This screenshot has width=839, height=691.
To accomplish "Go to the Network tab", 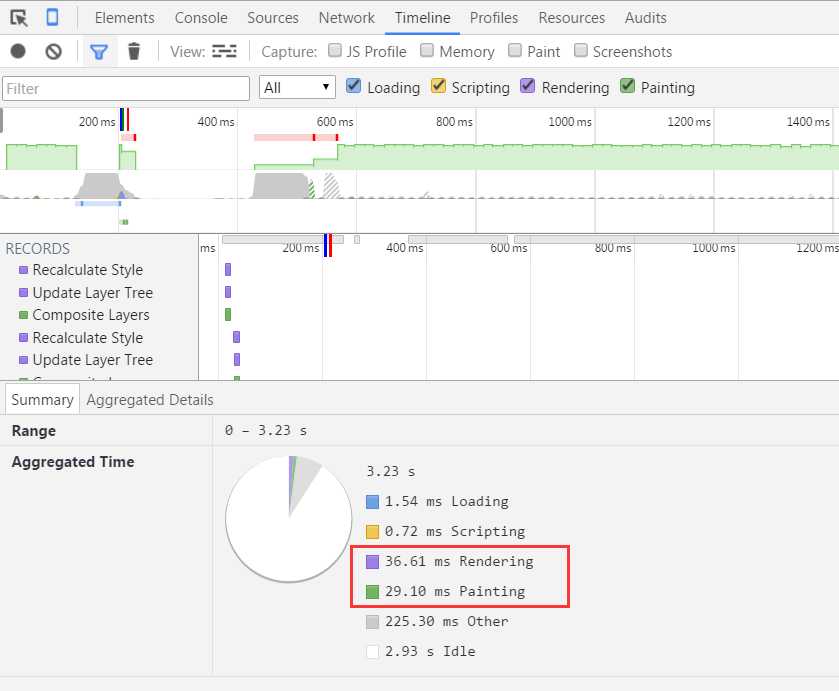I will (x=347, y=18).
